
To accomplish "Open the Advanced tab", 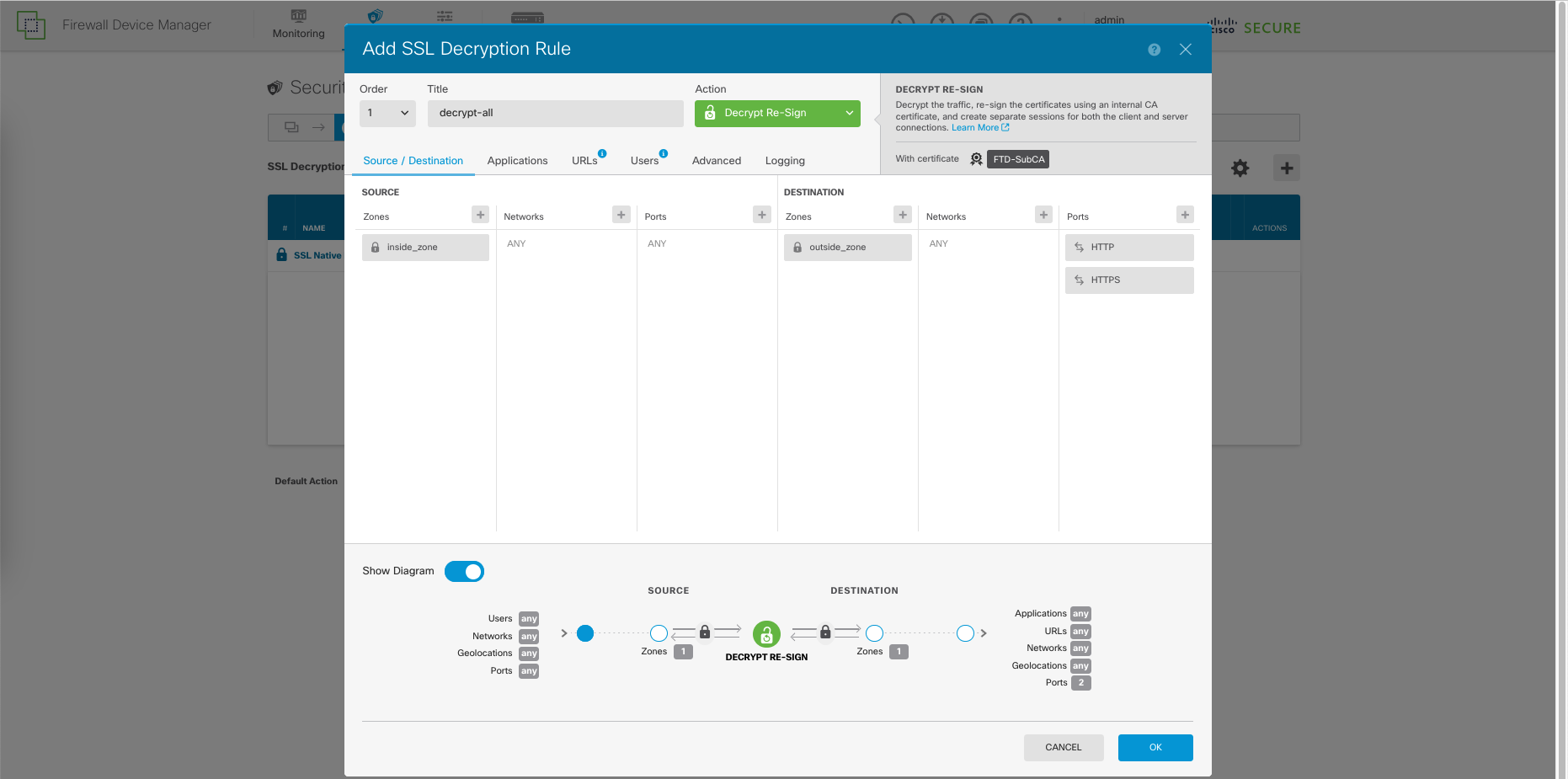I will pos(716,161).
